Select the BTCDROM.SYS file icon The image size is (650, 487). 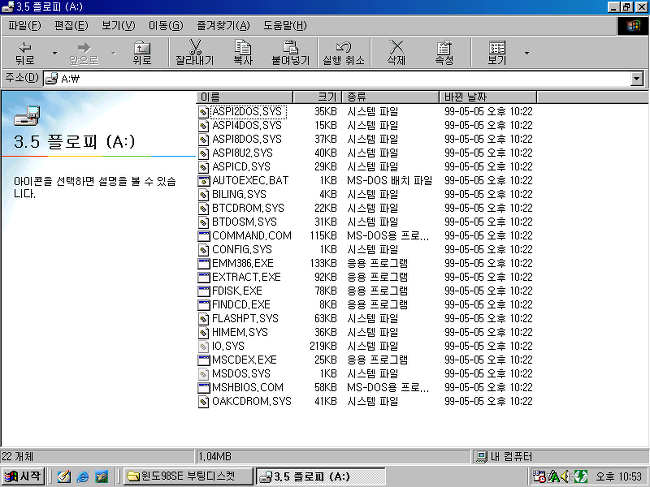203,208
